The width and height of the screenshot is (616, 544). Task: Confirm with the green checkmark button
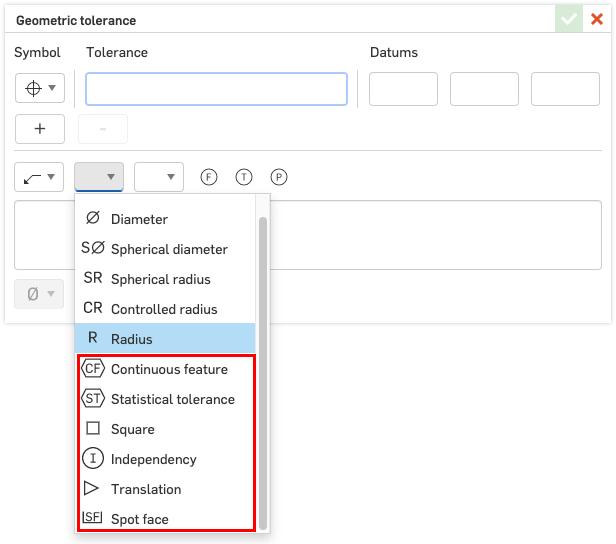pos(569,19)
